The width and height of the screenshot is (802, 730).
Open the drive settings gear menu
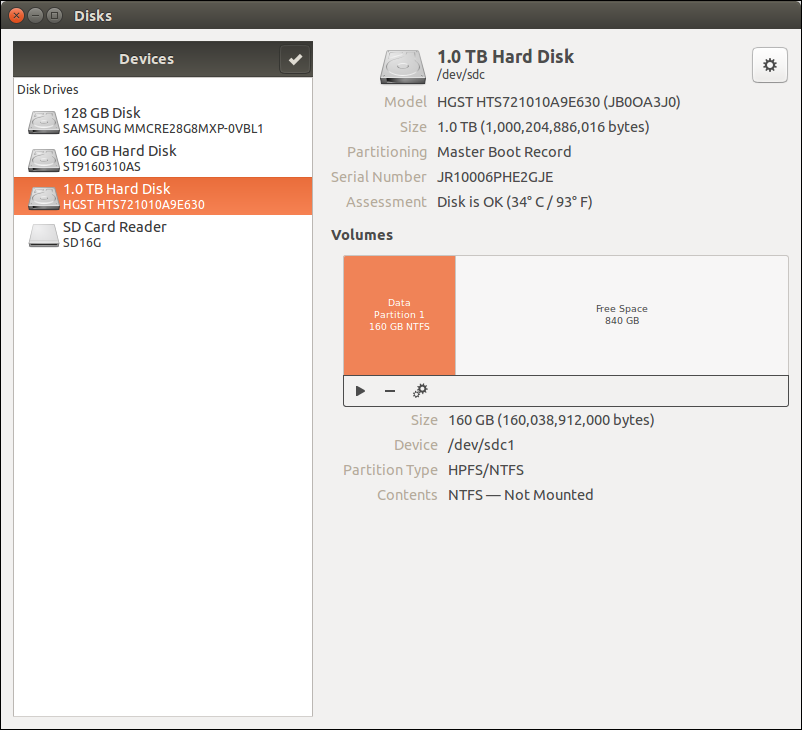point(769,64)
